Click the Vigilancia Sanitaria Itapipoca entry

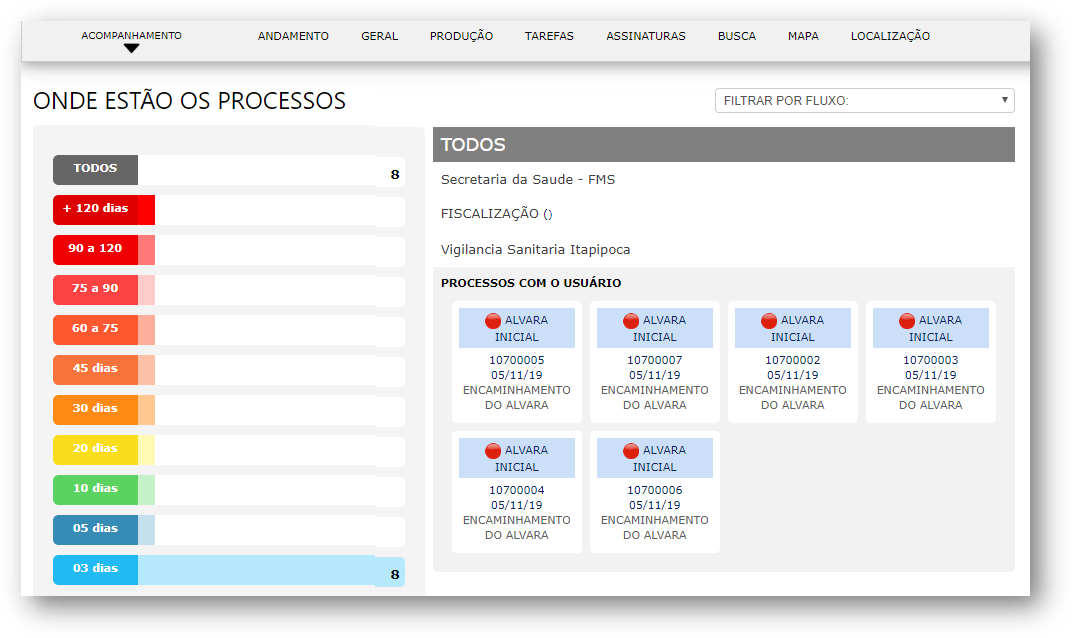pyautogui.click(x=535, y=250)
